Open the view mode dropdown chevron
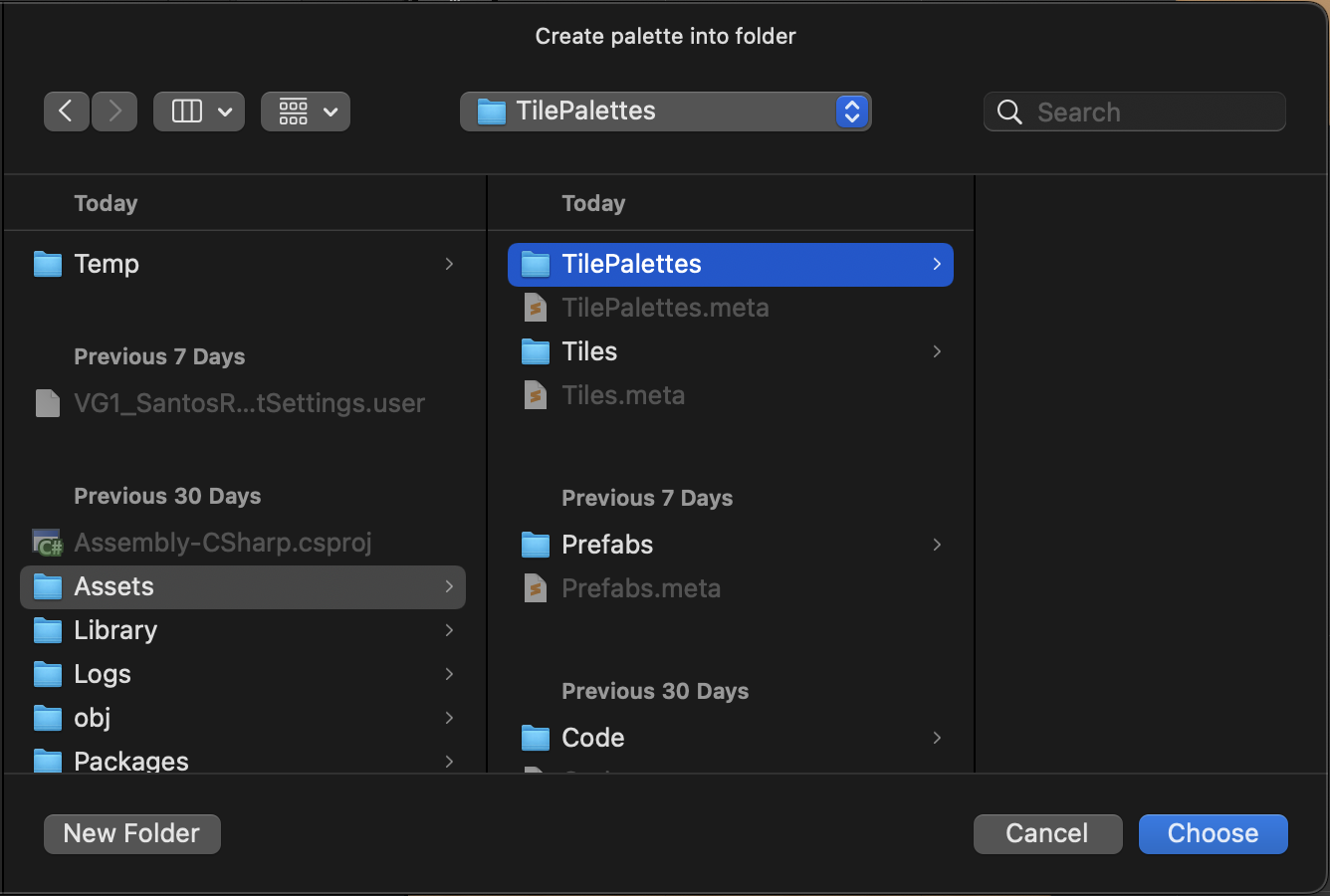 [x=225, y=112]
